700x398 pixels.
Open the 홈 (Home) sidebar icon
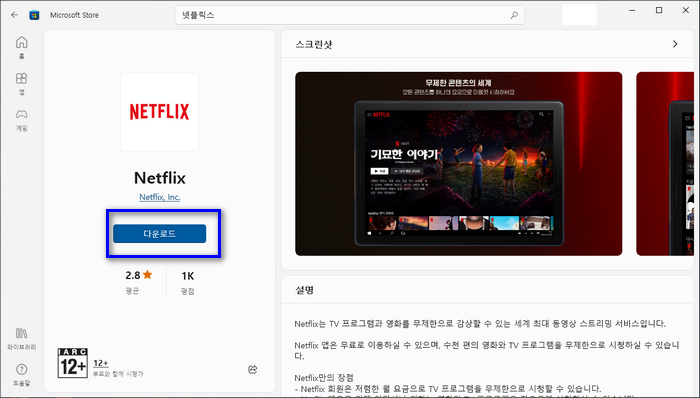point(21,47)
